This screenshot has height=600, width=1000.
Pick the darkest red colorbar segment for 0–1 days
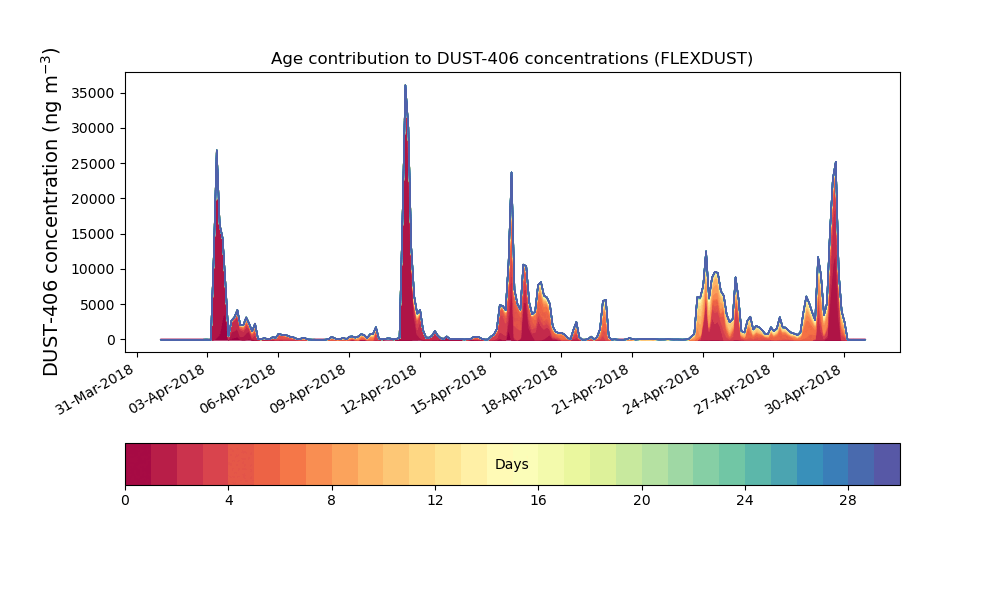pyautogui.click(x=138, y=464)
